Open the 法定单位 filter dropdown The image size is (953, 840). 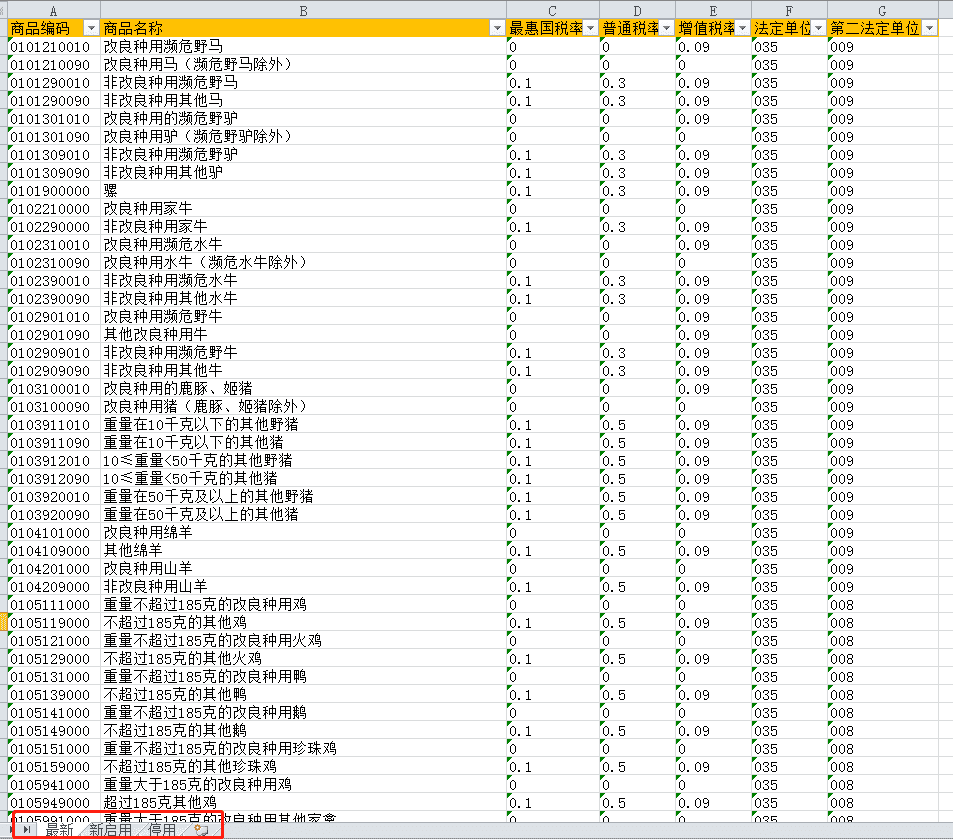(x=819, y=28)
